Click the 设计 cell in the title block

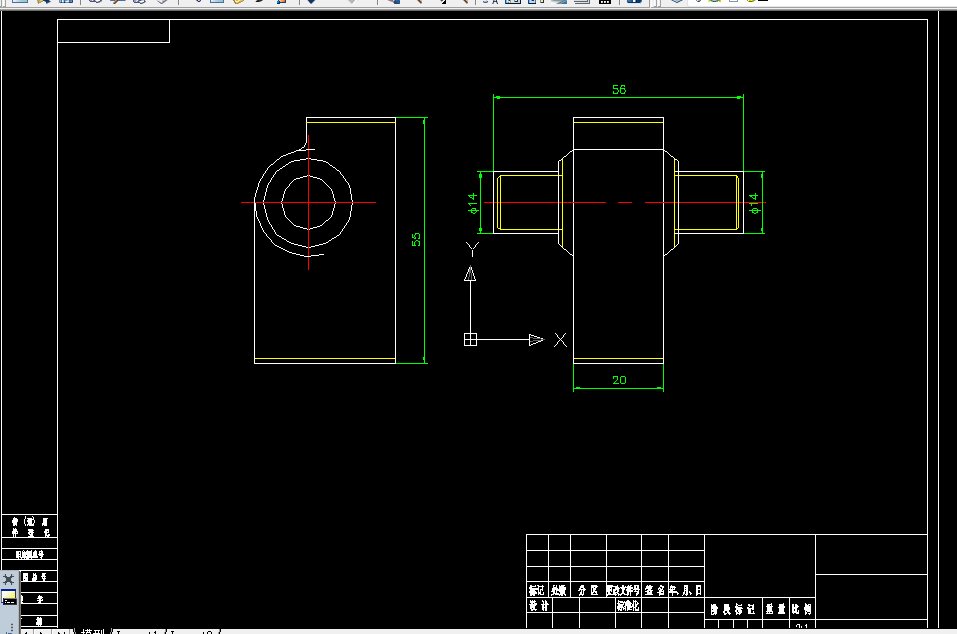click(x=539, y=605)
